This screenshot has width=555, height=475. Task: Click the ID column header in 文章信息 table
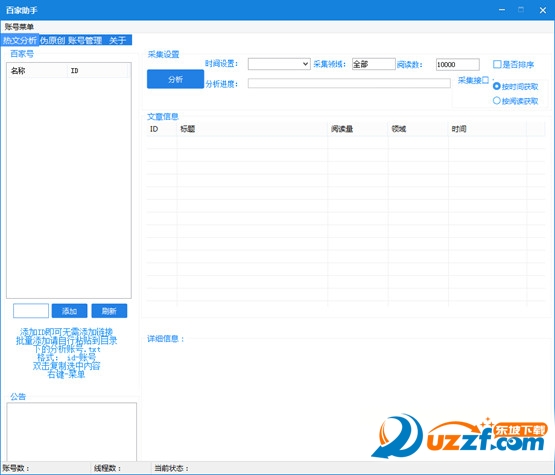click(x=161, y=129)
